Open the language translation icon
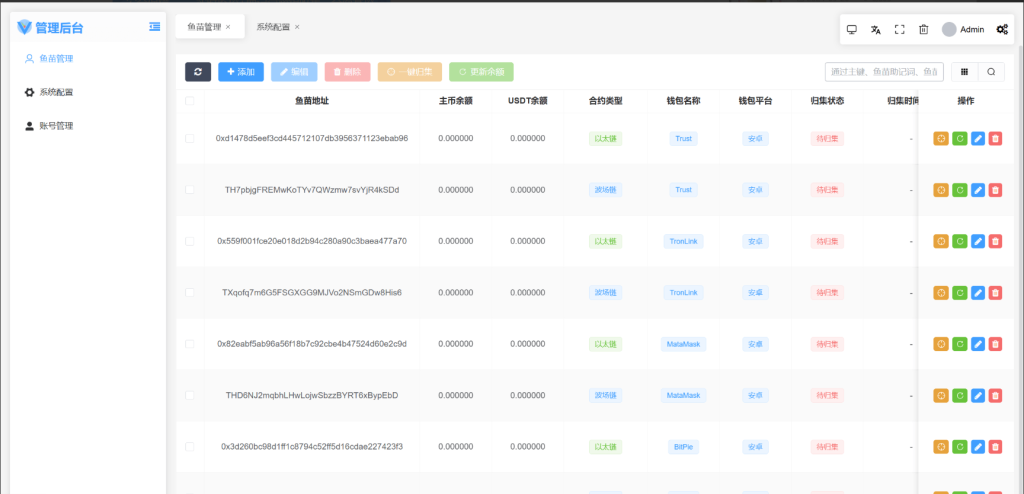 [876, 29]
